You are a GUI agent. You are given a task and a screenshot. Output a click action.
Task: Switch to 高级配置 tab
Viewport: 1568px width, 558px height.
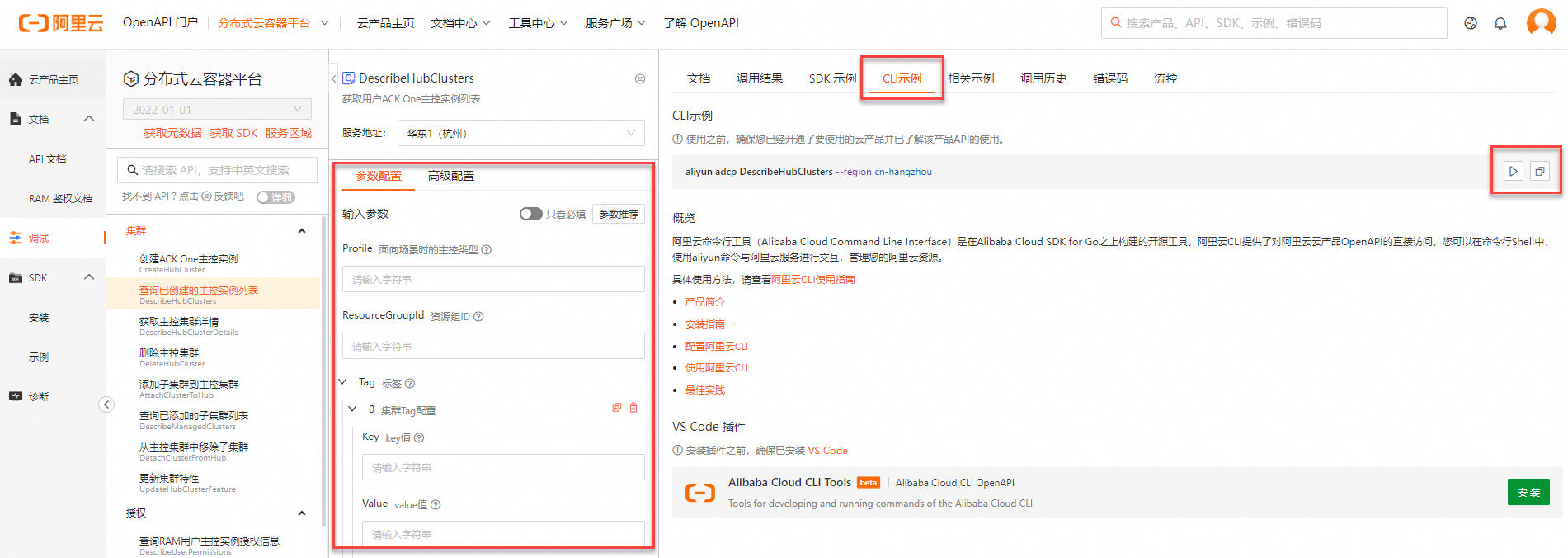tap(451, 176)
